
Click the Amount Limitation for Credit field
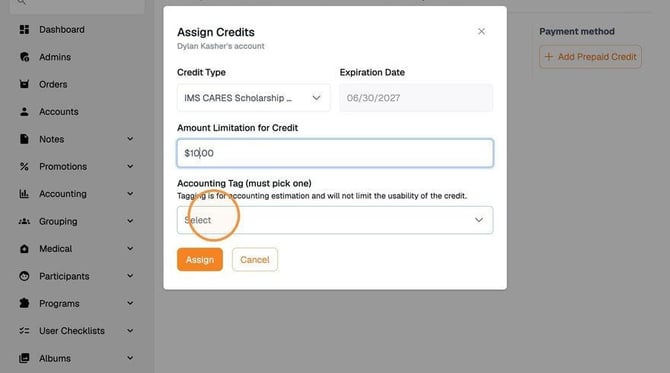335,153
